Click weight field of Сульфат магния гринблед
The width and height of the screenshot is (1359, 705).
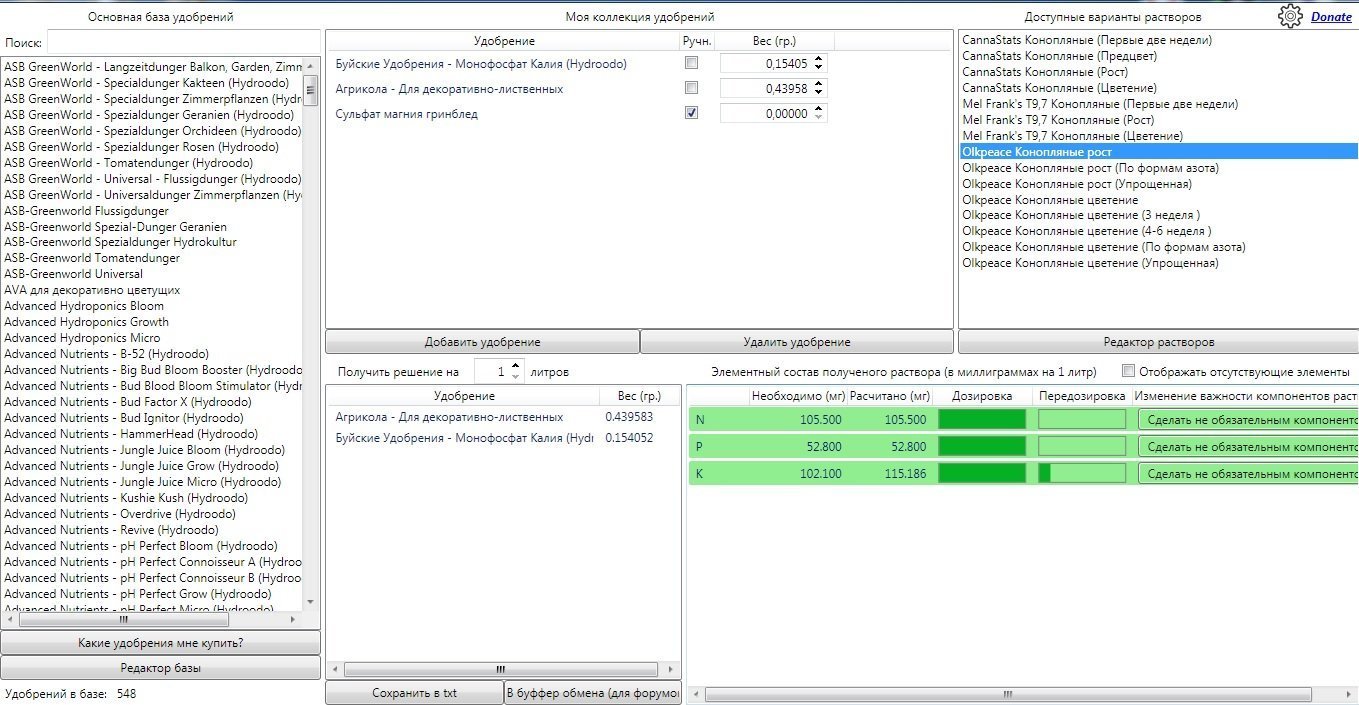coord(766,114)
